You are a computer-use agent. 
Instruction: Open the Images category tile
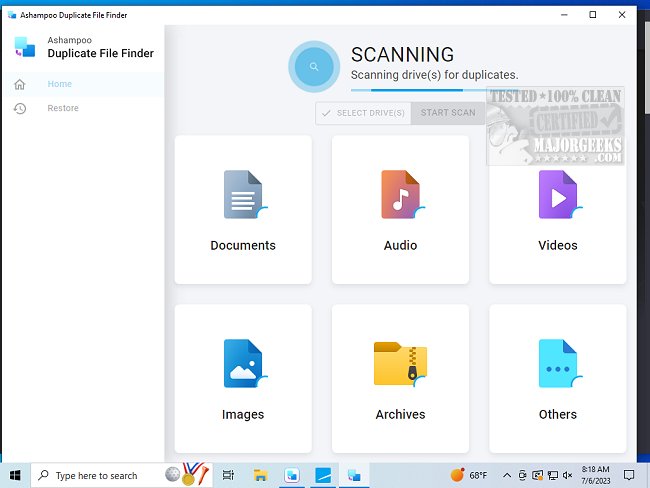click(243, 378)
